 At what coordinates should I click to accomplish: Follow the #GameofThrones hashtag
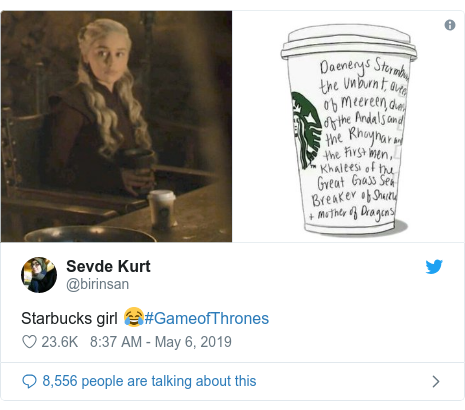click(207, 318)
